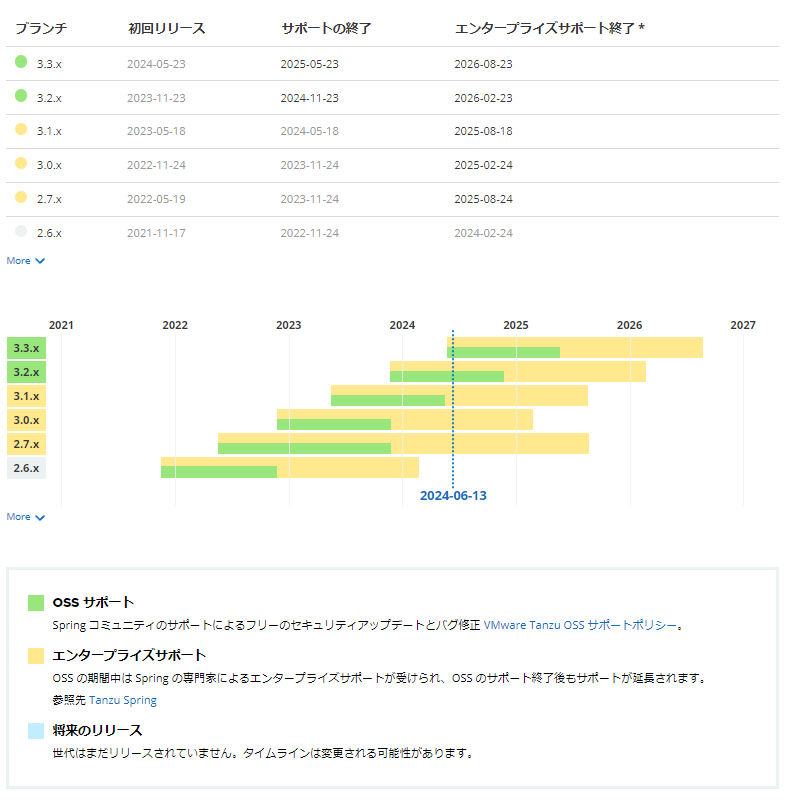The width and height of the screenshot is (794, 800).
Task: Click the 2021 year label on timeline
Action: [61, 325]
